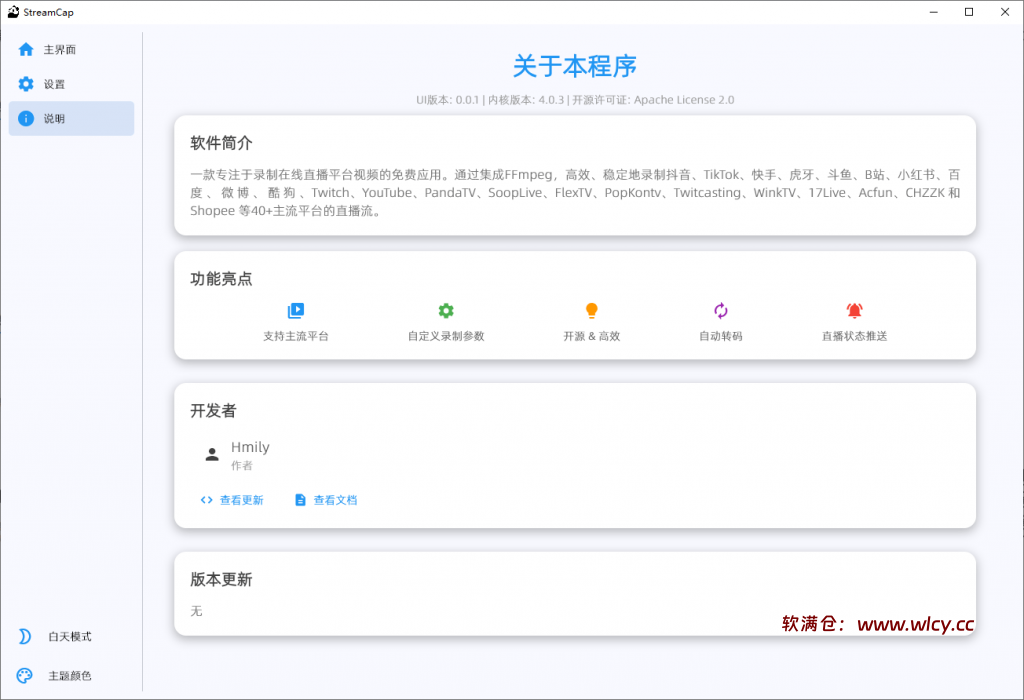Image resolution: width=1024 pixels, height=700 pixels.
Task: Click the 功能亮点 heading
Action: (221, 279)
